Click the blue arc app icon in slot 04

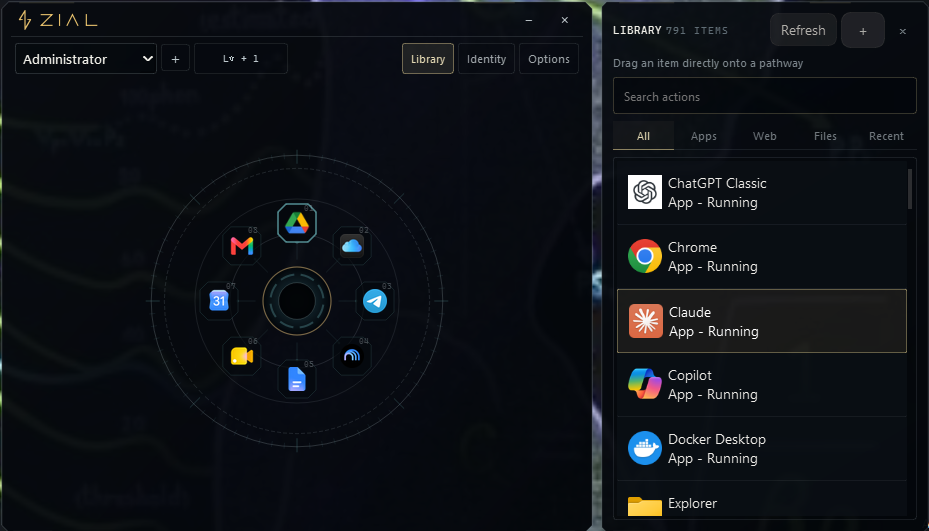click(x=352, y=356)
